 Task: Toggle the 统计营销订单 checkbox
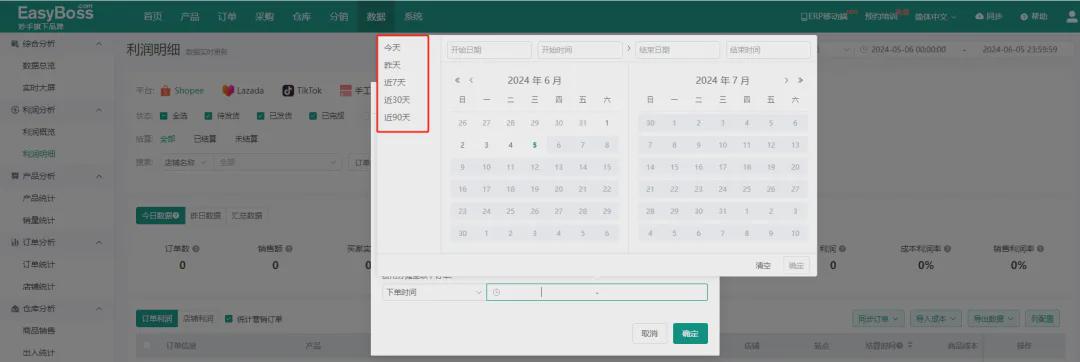coord(229,319)
